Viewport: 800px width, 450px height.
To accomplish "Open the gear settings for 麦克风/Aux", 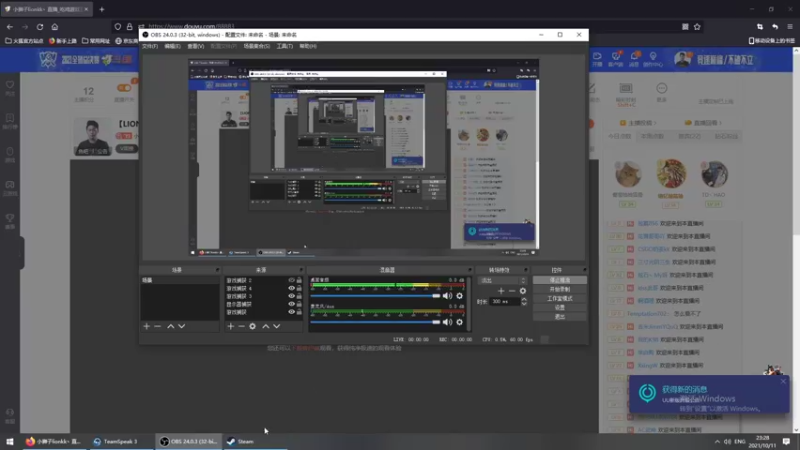I will [x=460, y=322].
